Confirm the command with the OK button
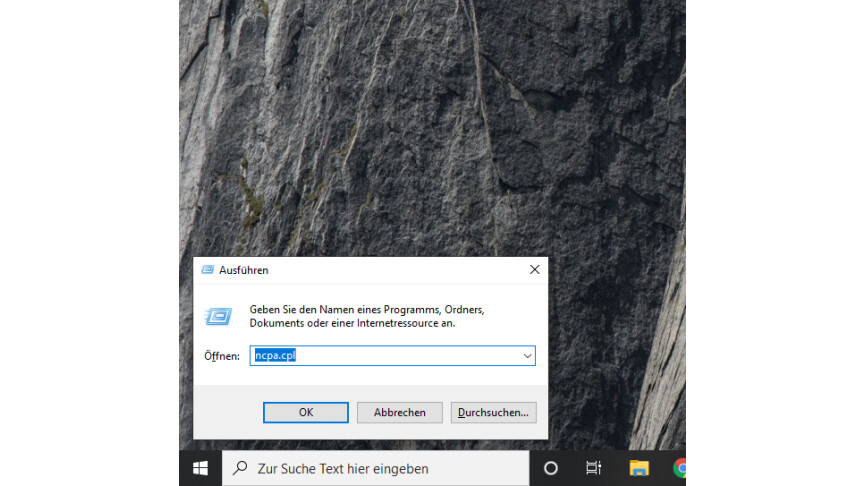Screen dimensions: 864x486 (306, 412)
